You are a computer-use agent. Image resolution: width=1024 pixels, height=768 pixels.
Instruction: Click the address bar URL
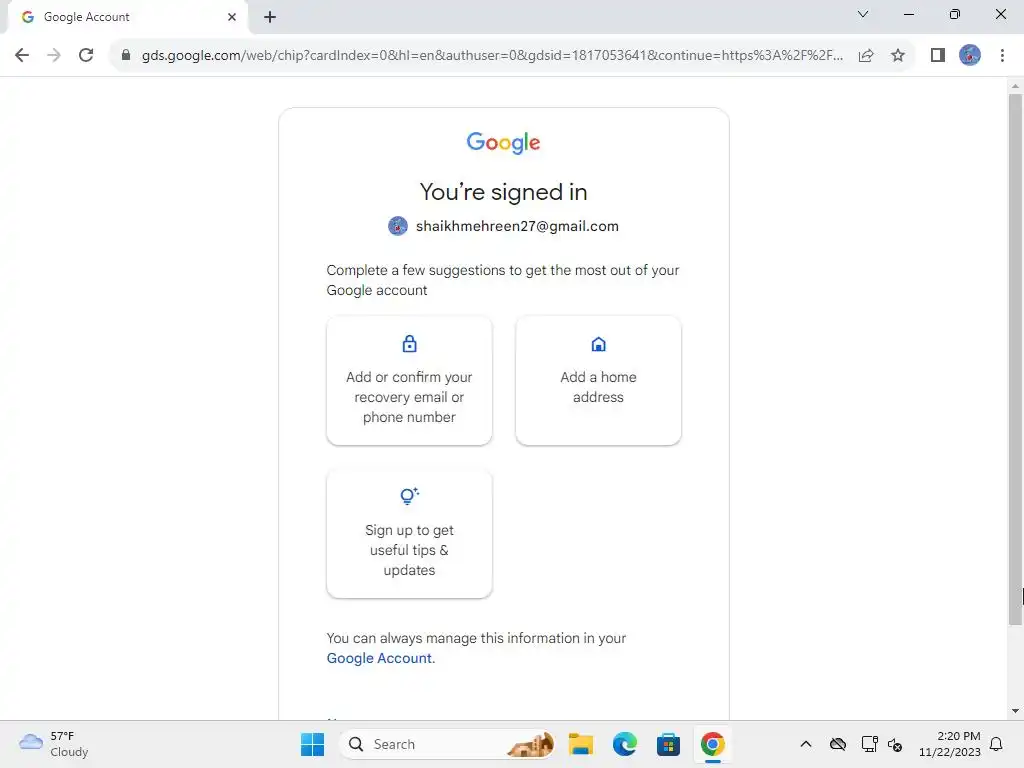coord(492,56)
